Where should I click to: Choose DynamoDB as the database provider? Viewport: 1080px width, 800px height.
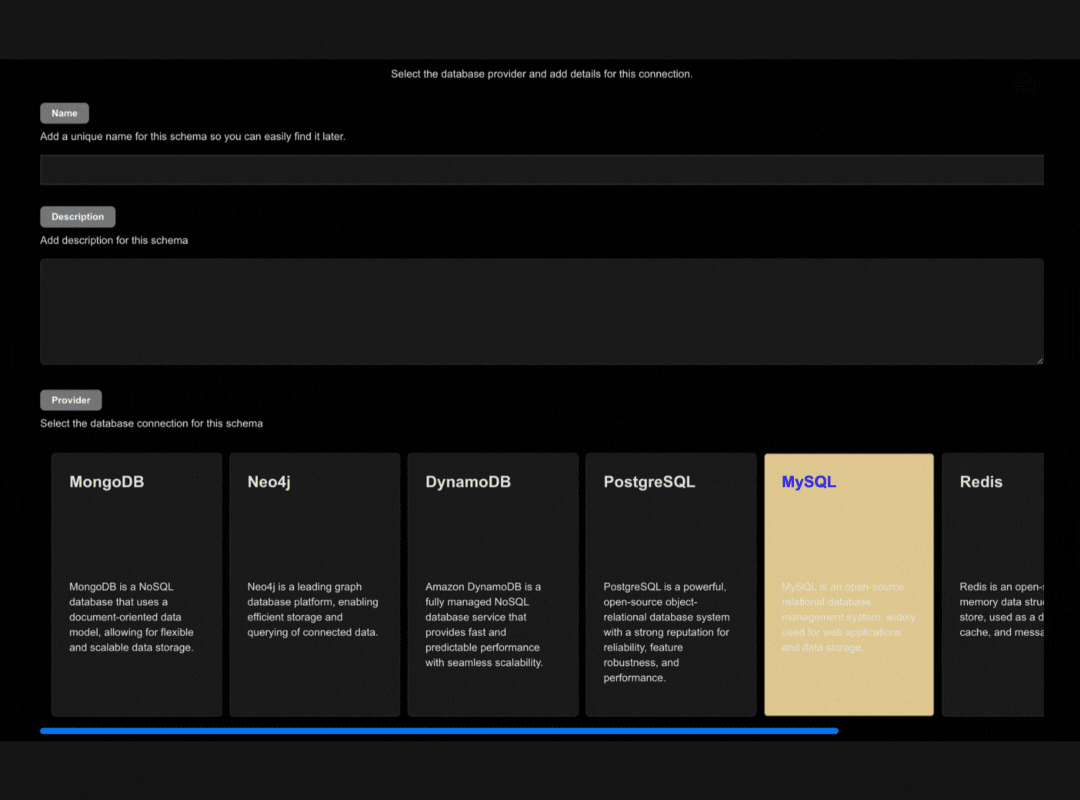[x=492, y=583]
